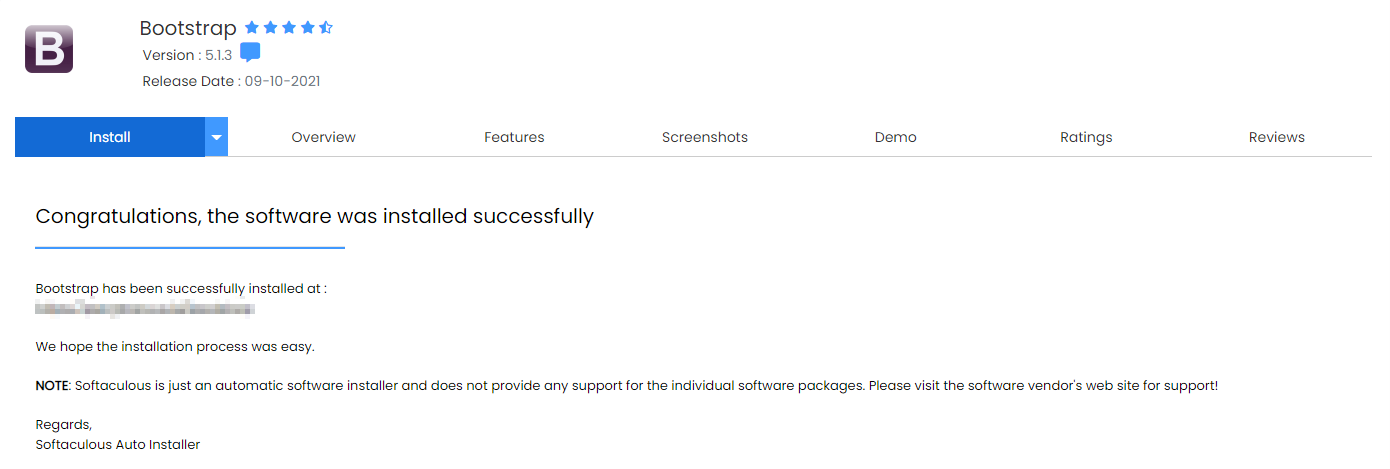Click the fourth rating star
The width and height of the screenshot is (1390, 469).
tap(307, 28)
